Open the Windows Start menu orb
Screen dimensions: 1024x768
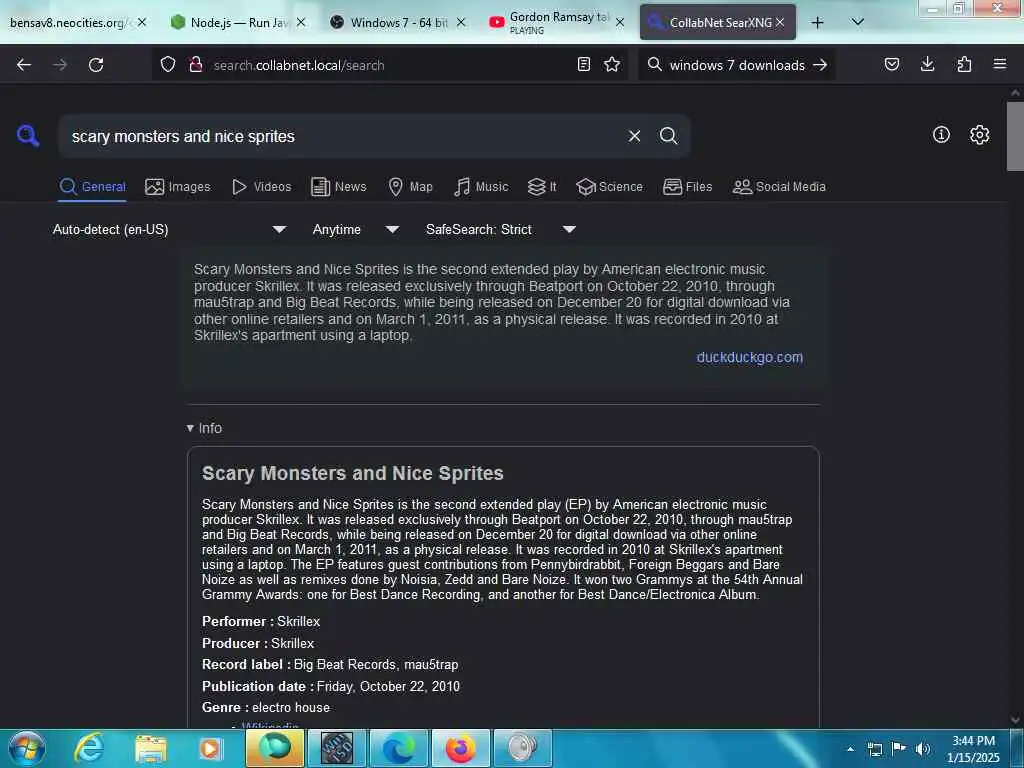[x=27, y=748]
